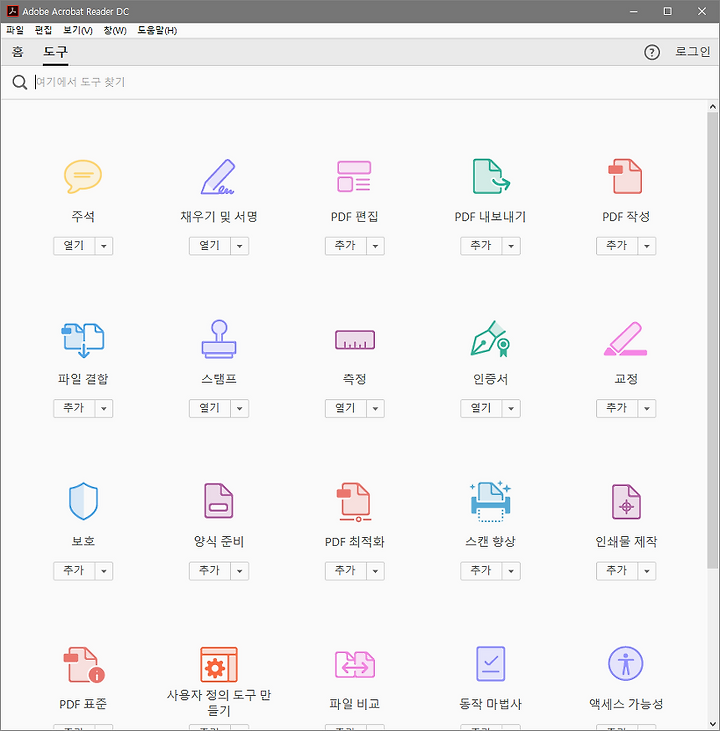Select the 스탬프 stamp icon
Screen dimensions: 720x731
pos(219,339)
